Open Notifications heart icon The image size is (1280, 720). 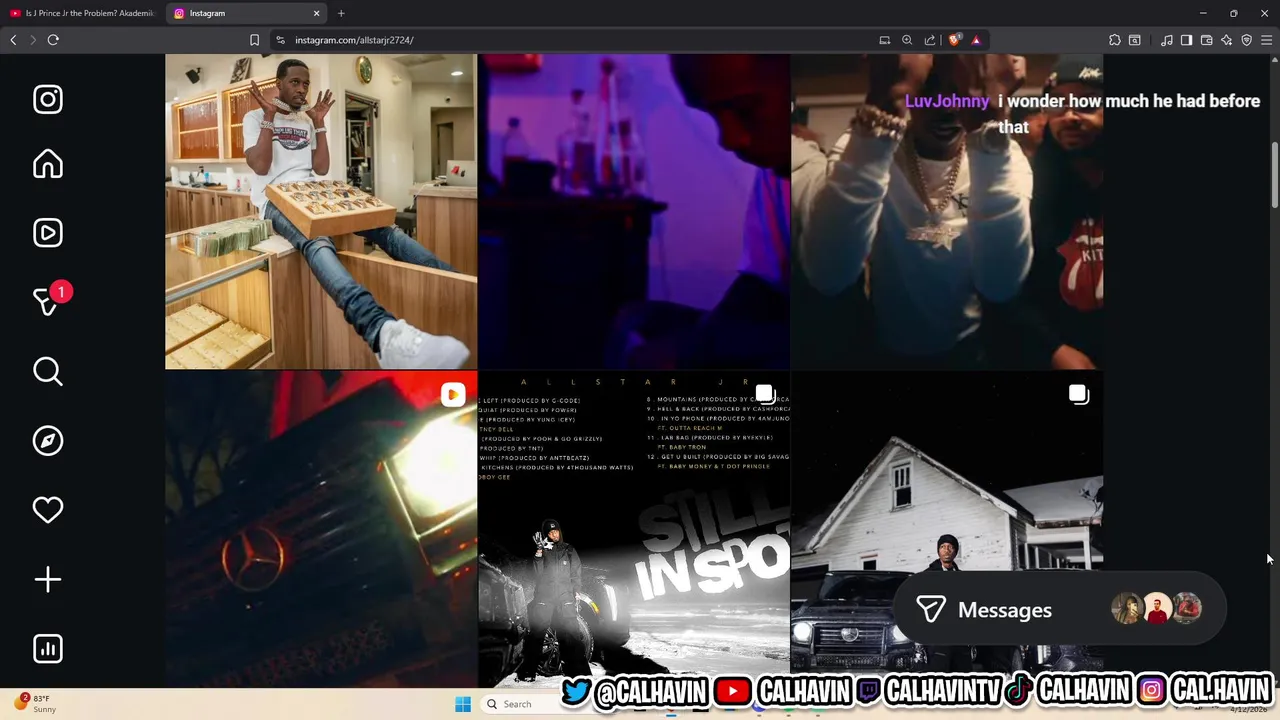click(48, 510)
